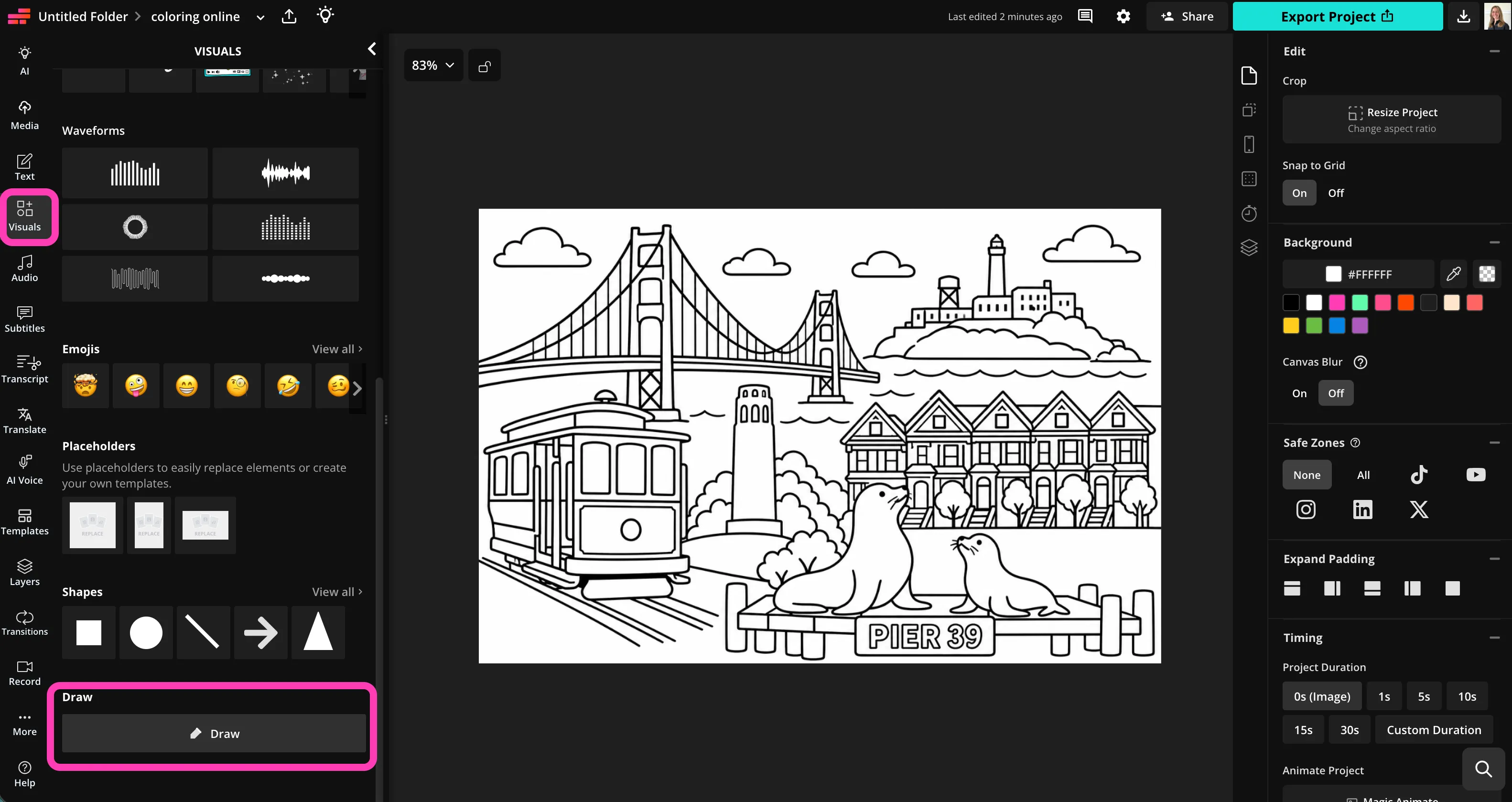Open the Subtitles sidebar panel

25,319
